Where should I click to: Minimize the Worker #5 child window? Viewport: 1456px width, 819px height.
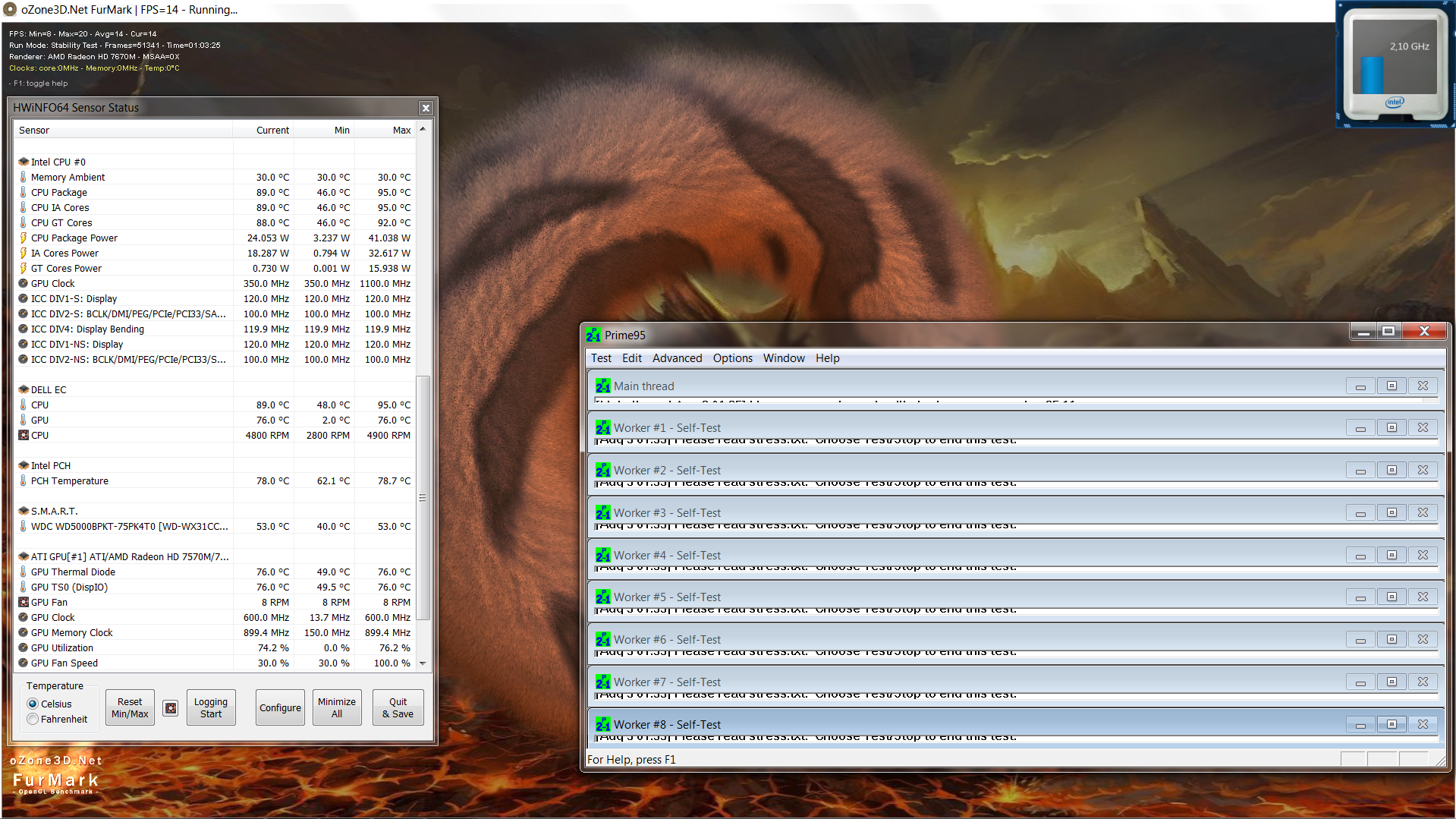pyautogui.click(x=1360, y=597)
